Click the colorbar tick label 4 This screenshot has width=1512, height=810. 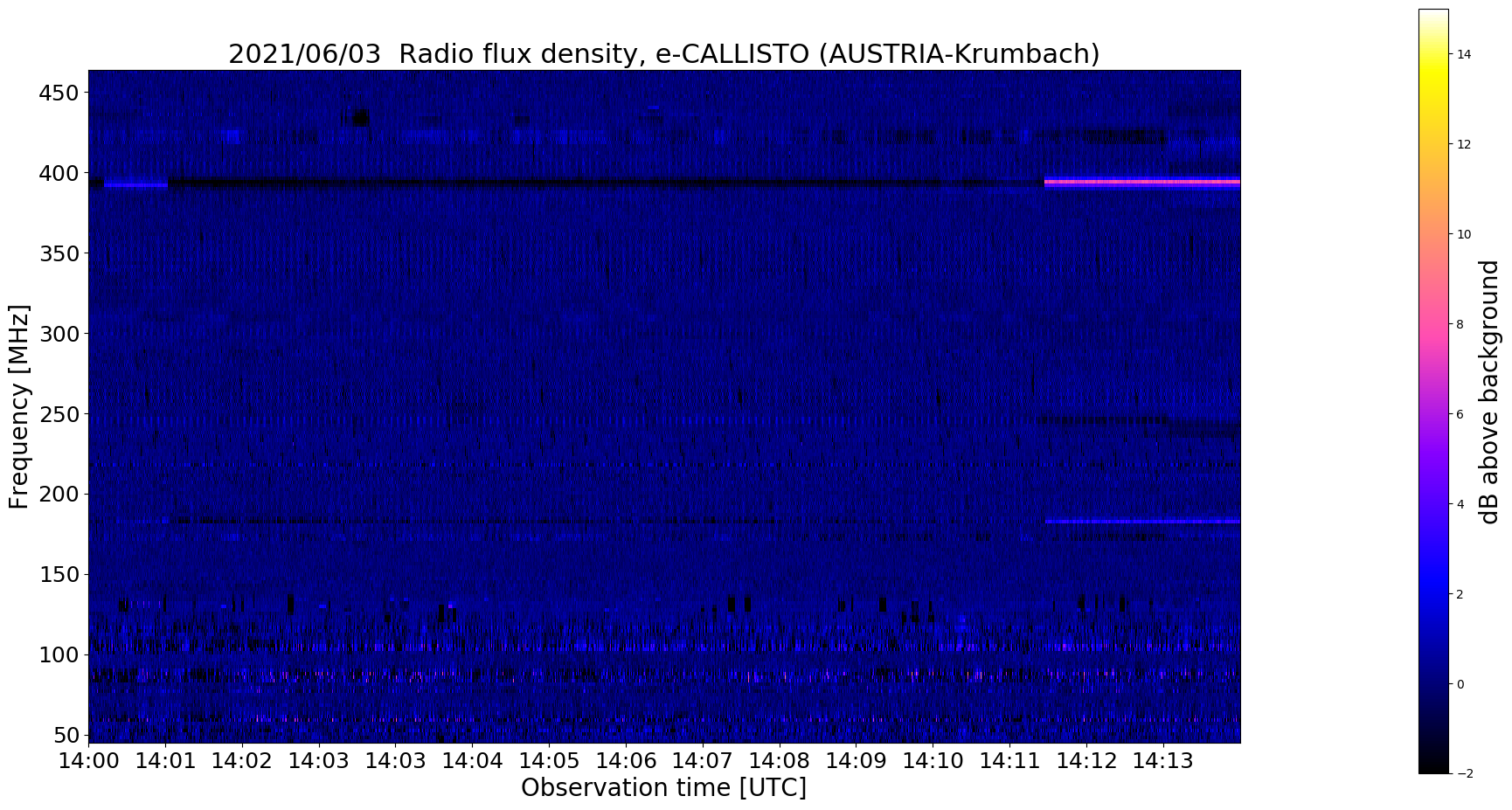pos(1460,504)
